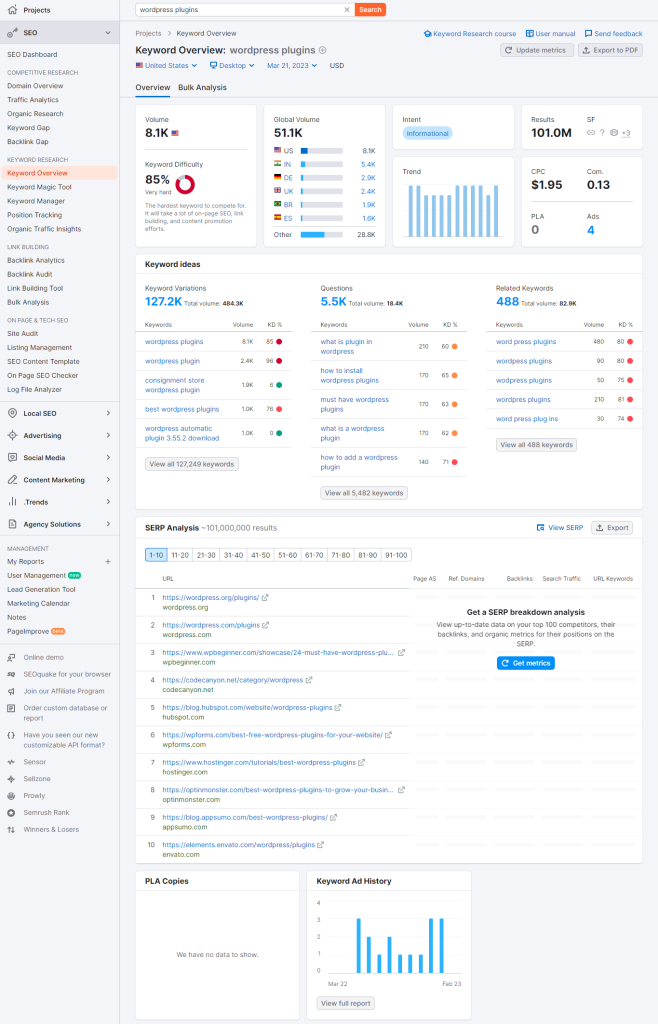Click the Advertising target icon

coord(12,436)
